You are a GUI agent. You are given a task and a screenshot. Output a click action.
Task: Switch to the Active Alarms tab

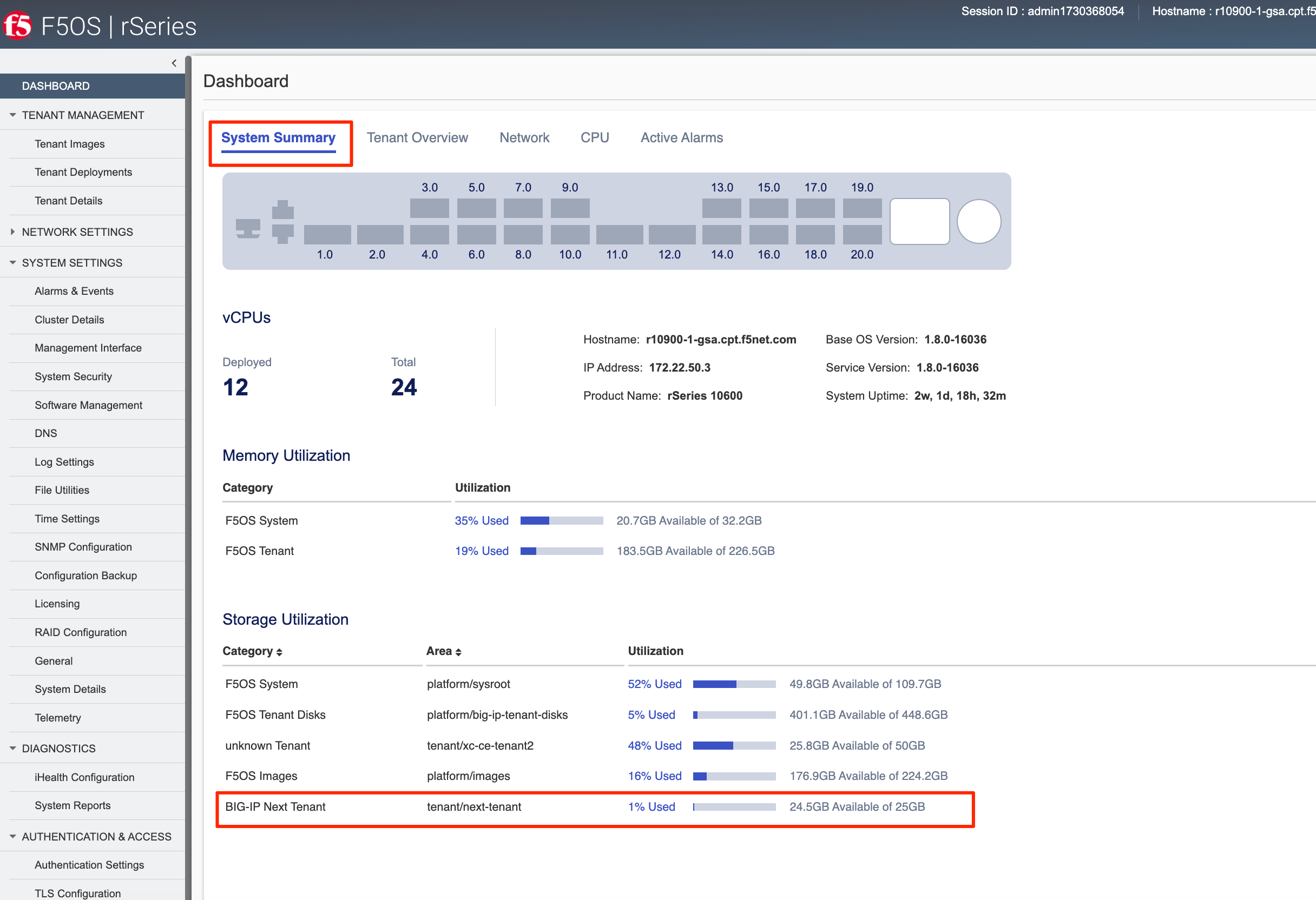[x=682, y=137]
